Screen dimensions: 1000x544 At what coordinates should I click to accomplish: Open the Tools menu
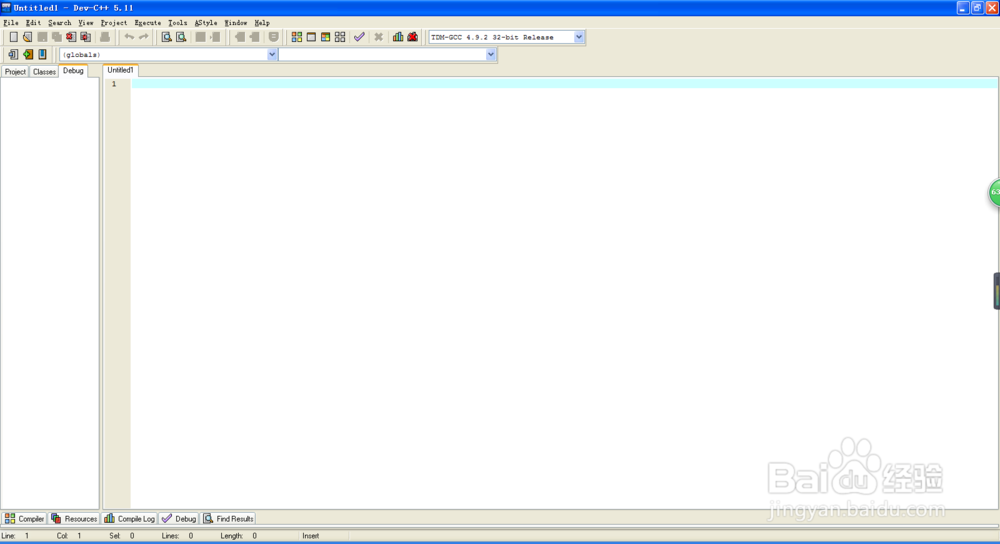click(177, 22)
